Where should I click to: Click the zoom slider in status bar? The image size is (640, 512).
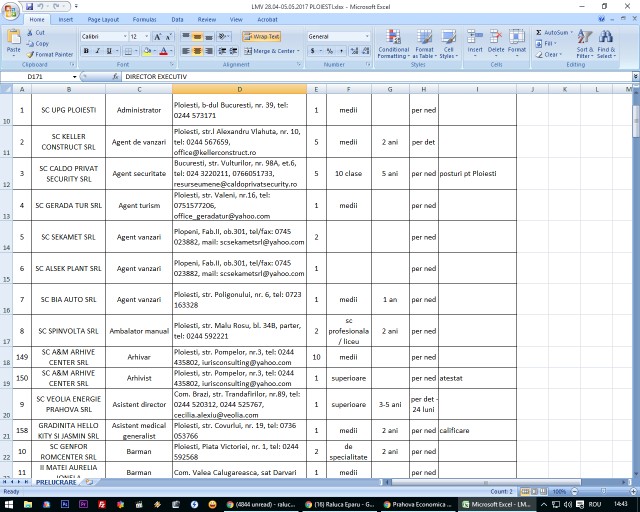604,492
